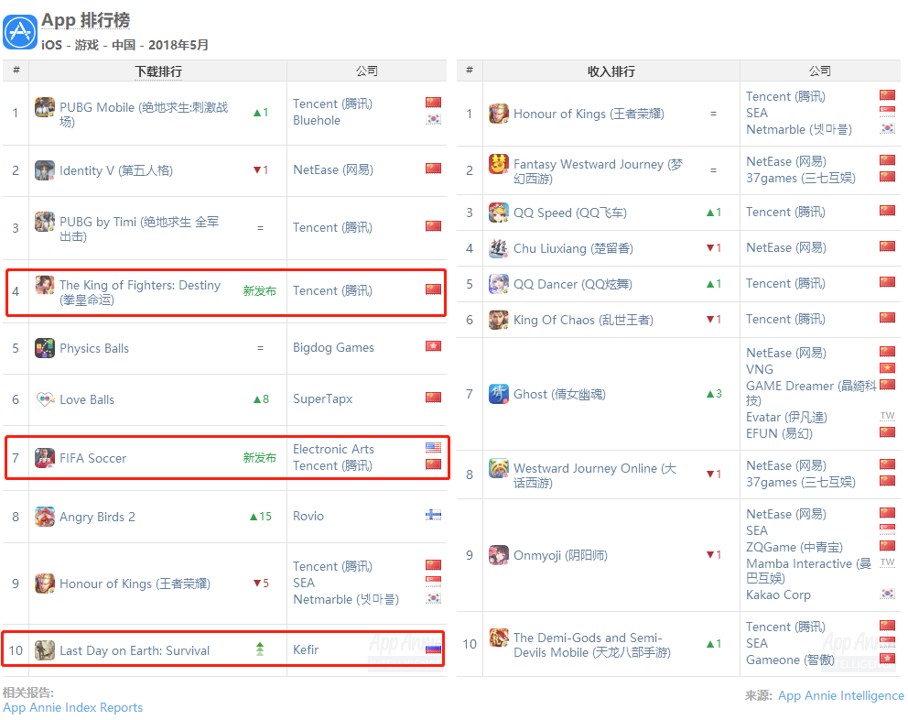The height and width of the screenshot is (720, 908).
Task: Click the 下载排行 column header
Action: 158,71
